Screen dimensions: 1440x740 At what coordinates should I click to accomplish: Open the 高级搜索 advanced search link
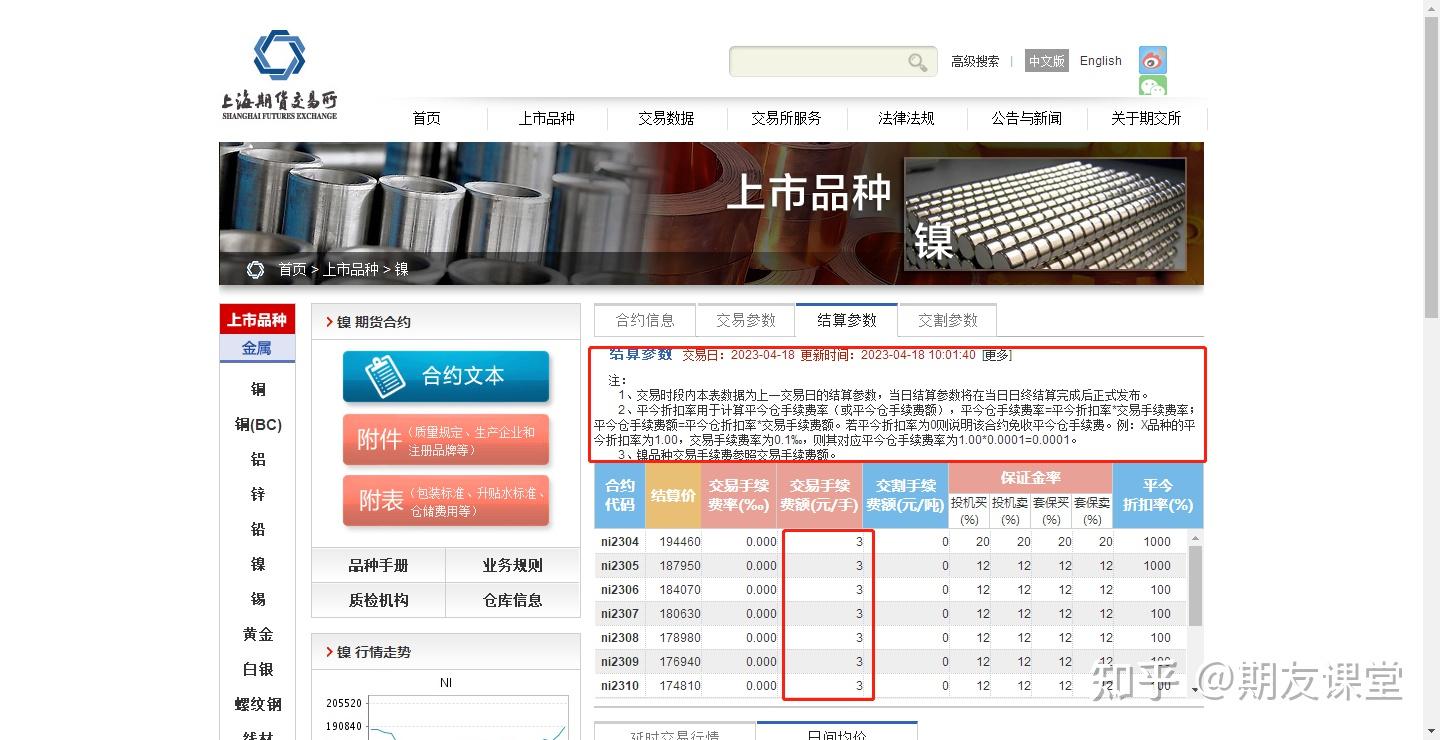coord(974,61)
